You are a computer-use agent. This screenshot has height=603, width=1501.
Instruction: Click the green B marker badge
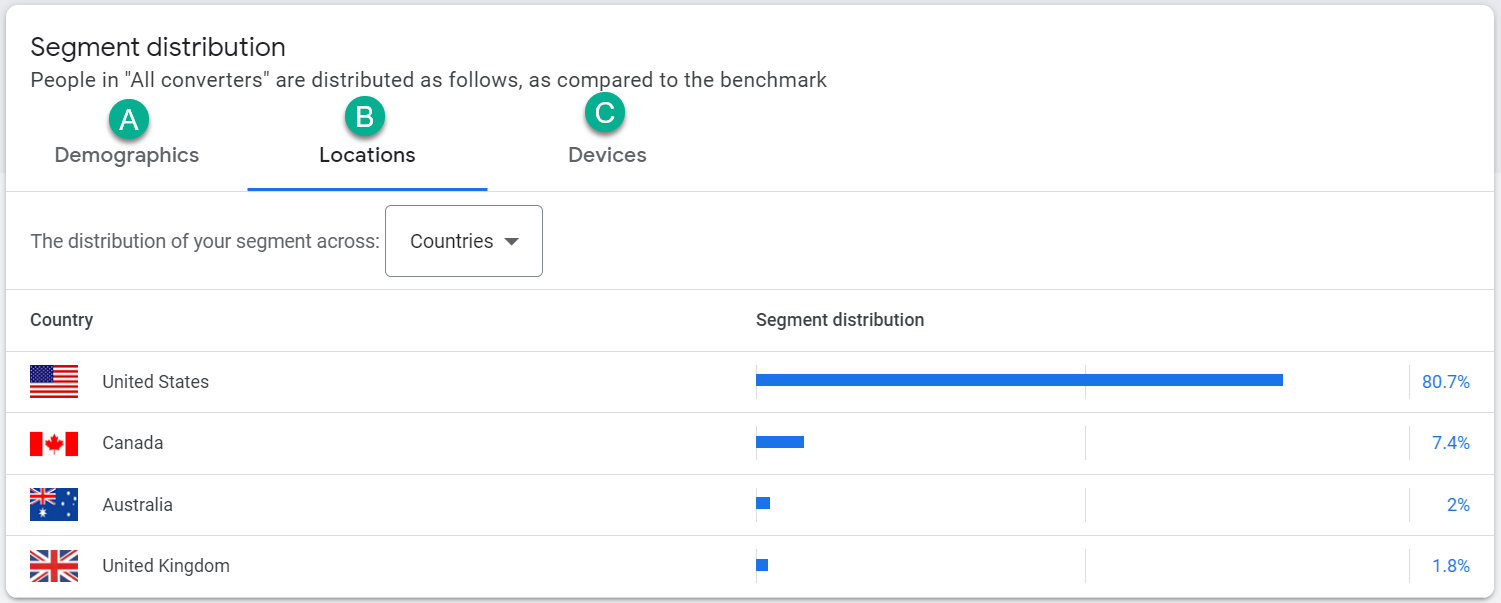[365, 117]
